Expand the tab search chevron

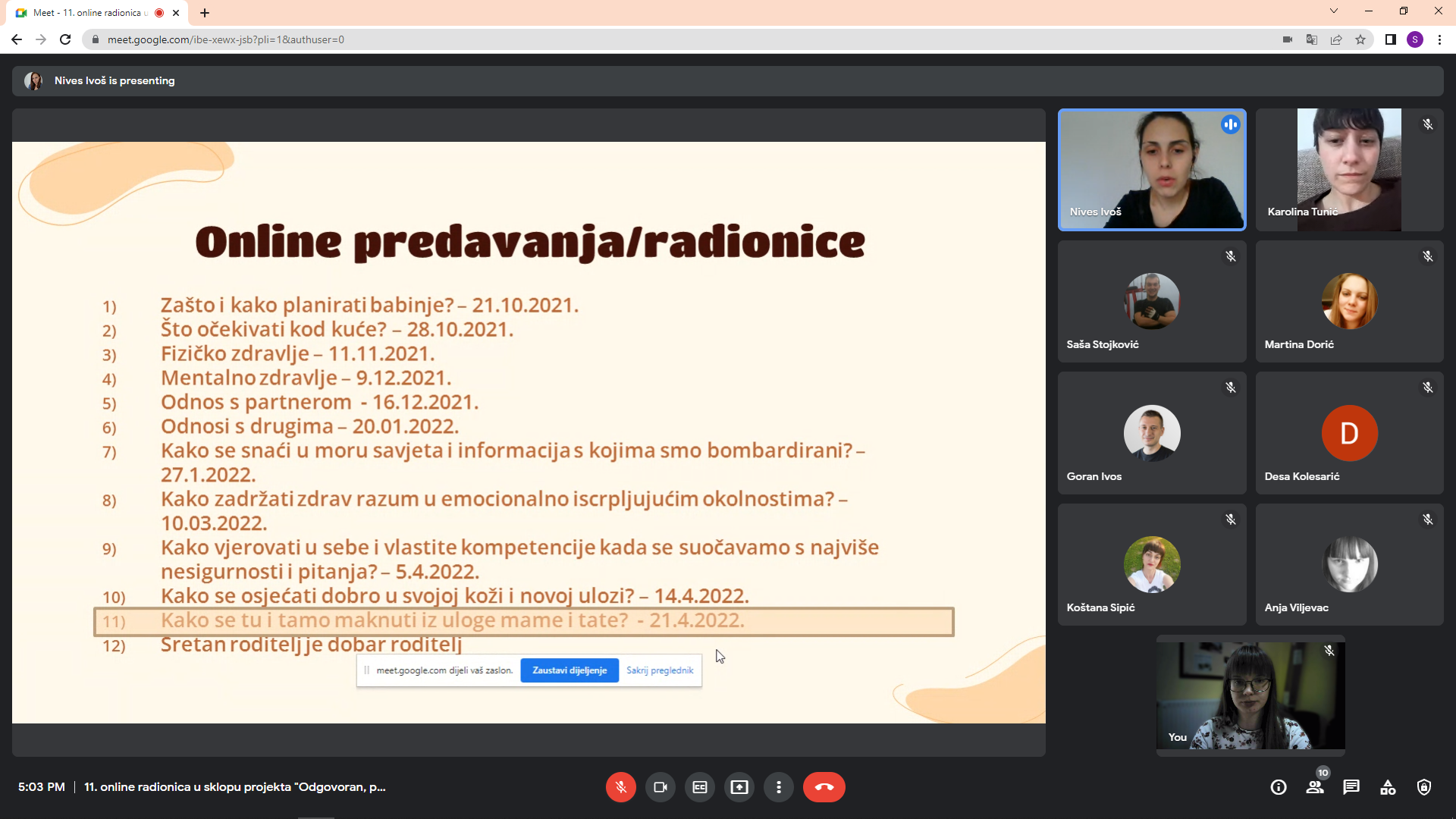point(1334,11)
